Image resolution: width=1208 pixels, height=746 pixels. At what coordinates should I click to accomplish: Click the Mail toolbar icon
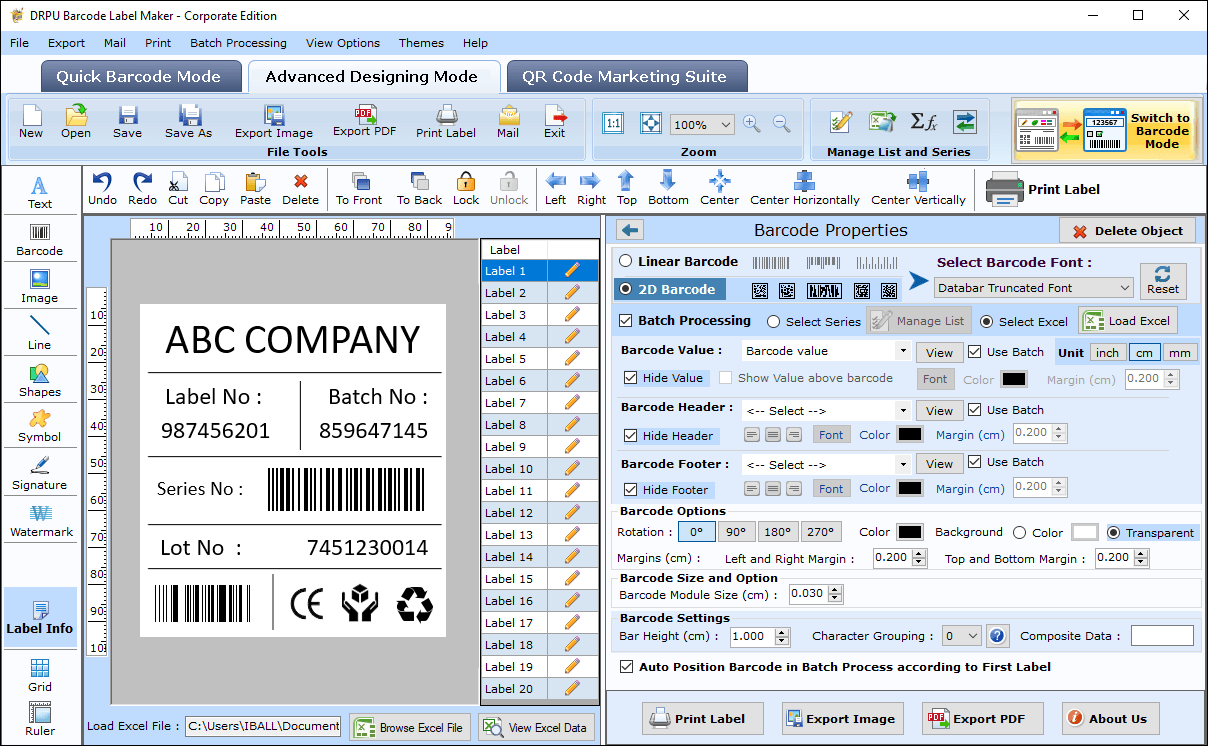click(x=508, y=122)
